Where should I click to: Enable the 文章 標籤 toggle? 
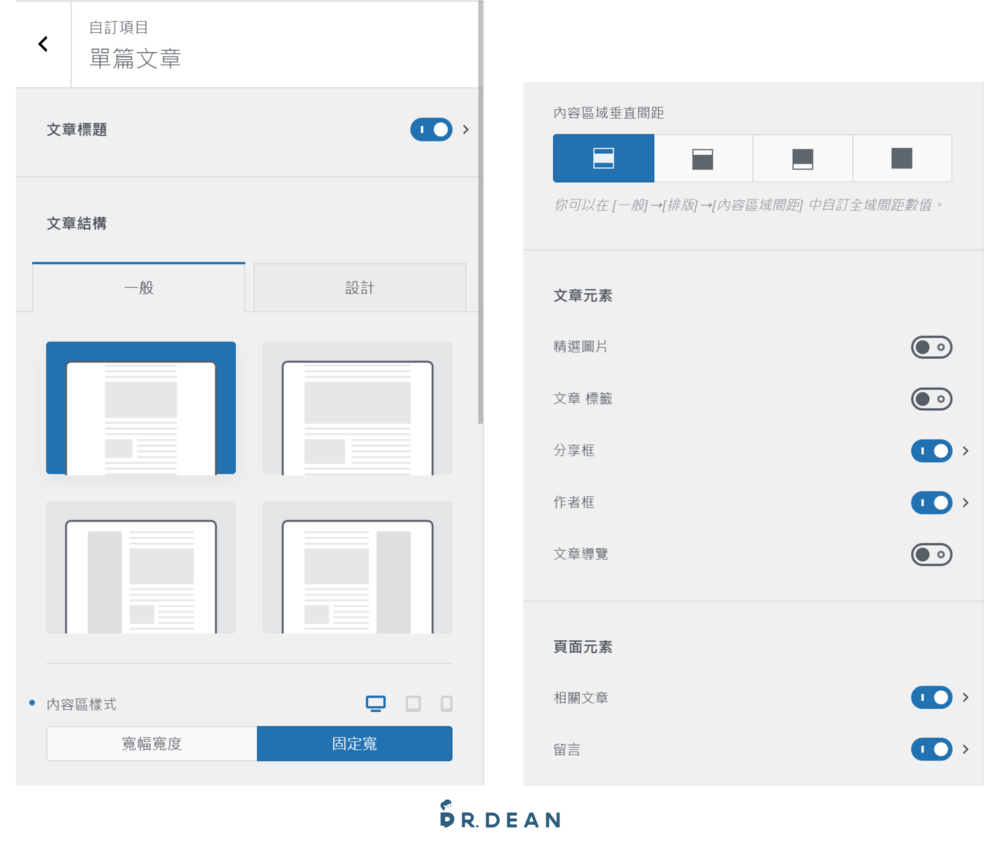click(931, 399)
